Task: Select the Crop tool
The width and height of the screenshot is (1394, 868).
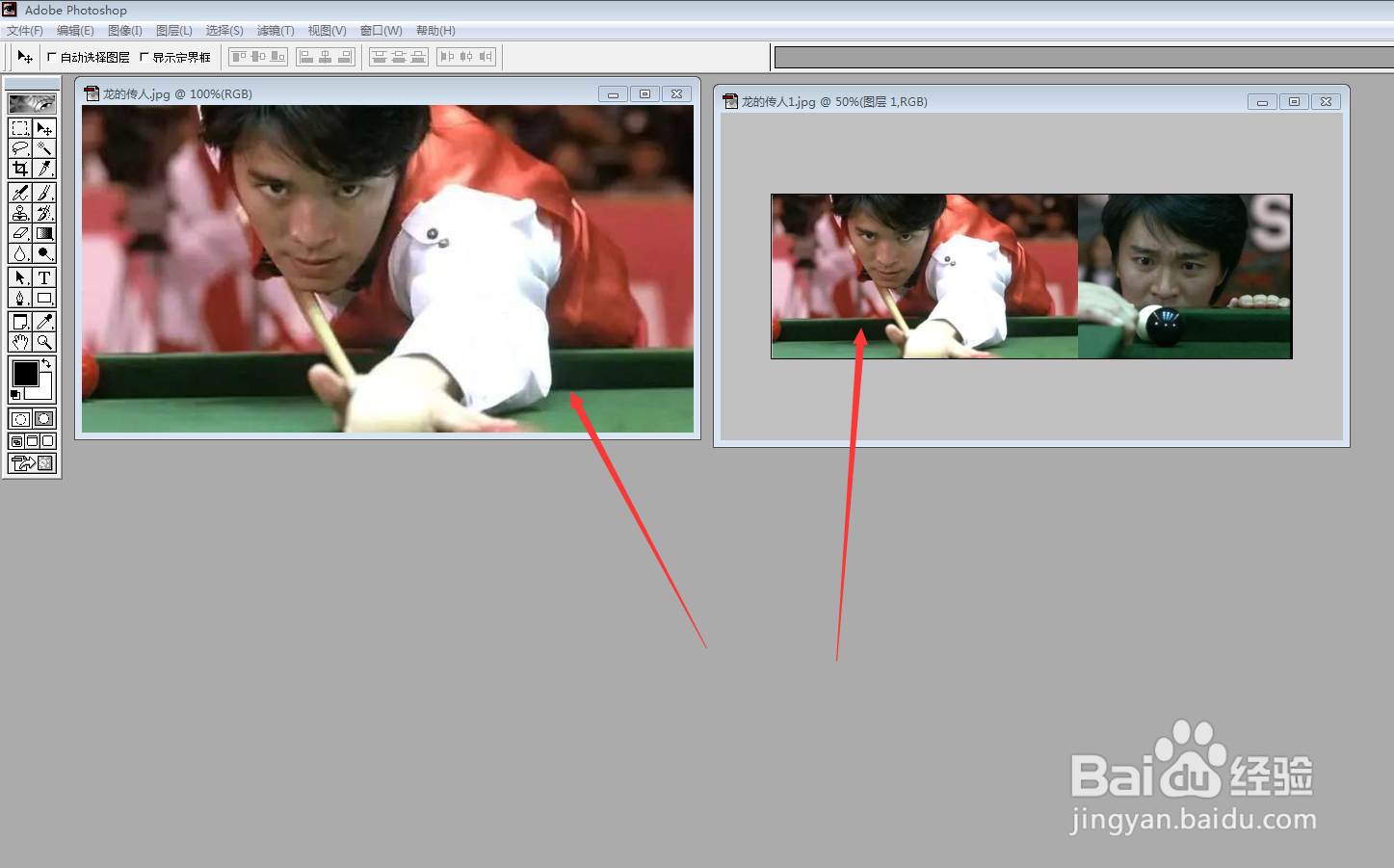Action: (19, 169)
